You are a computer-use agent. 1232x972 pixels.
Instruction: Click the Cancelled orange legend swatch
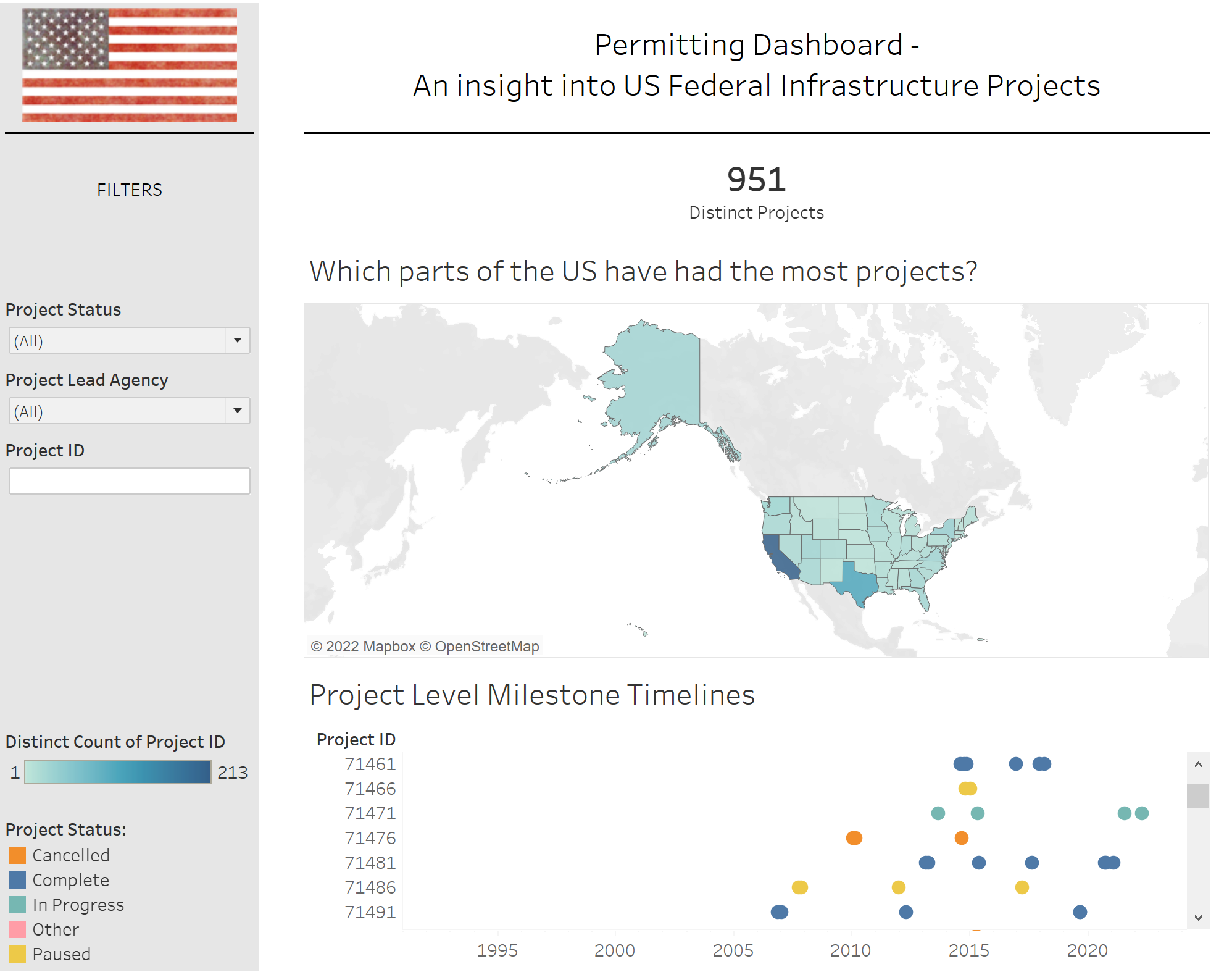(x=17, y=855)
